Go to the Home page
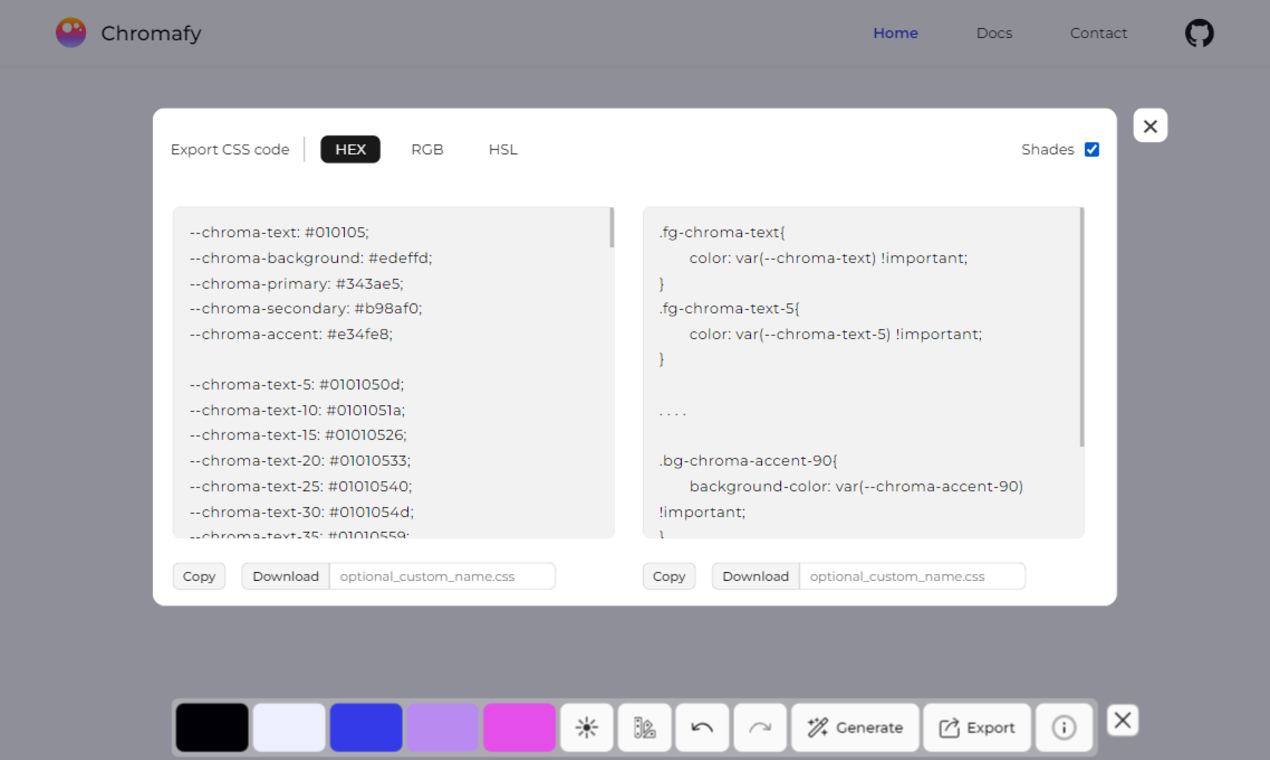Screen dimensions: 1270x760 click(895, 33)
